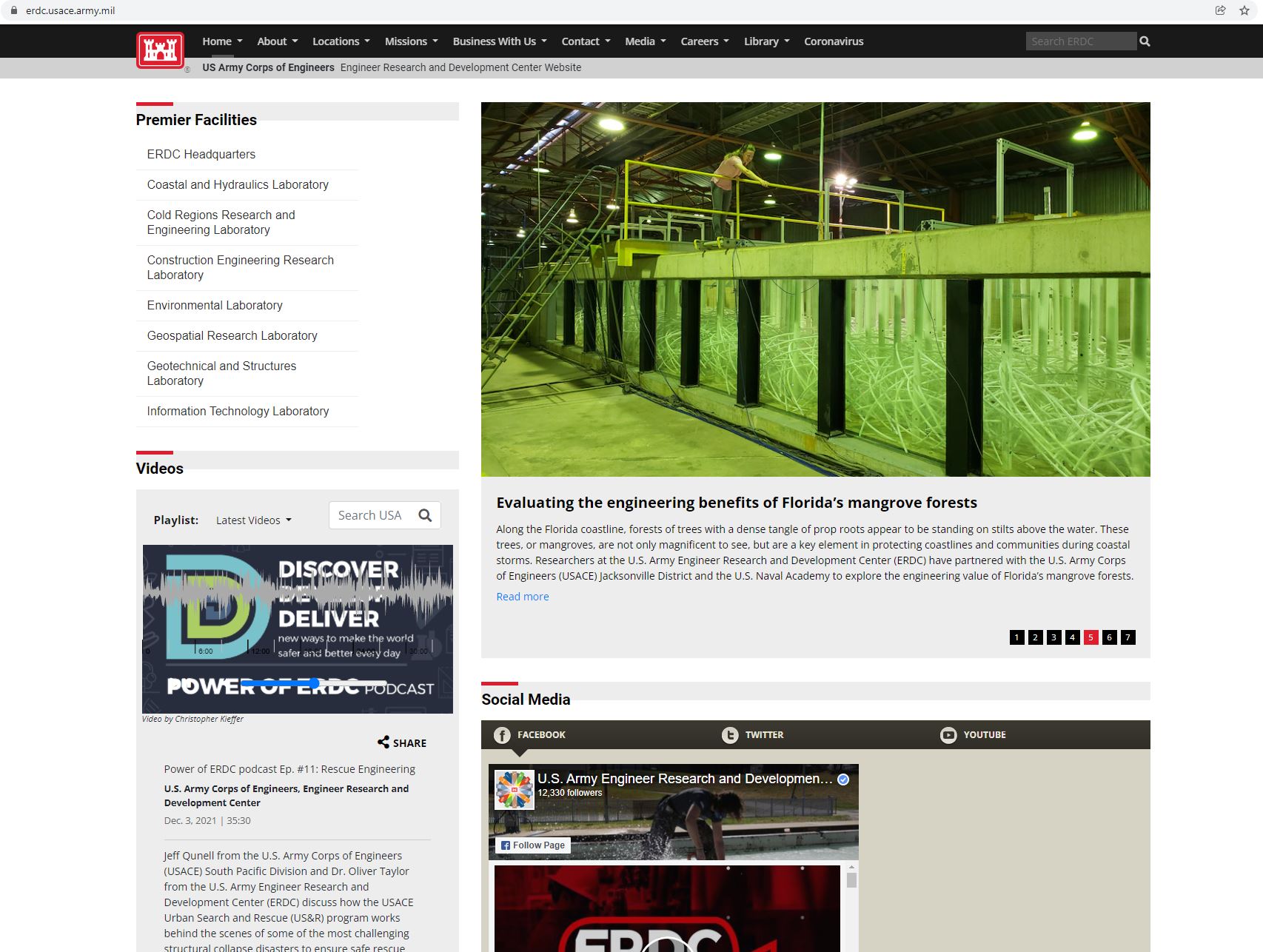
Task: Open Geotechnical and Structures Laboratory link
Action: [x=222, y=373]
